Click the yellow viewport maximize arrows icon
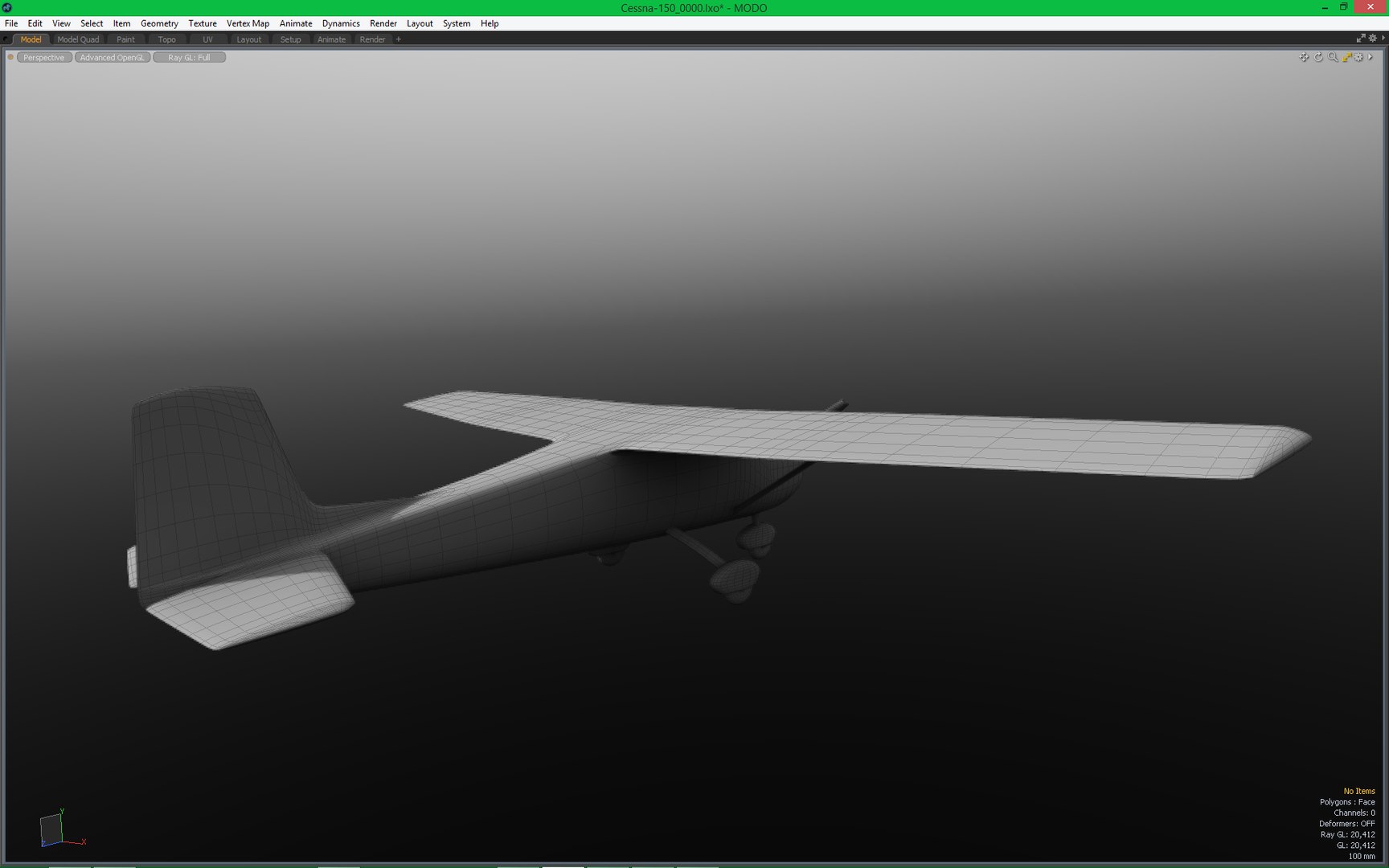The image size is (1389, 868). pyautogui.click(x=1346, y=57)
